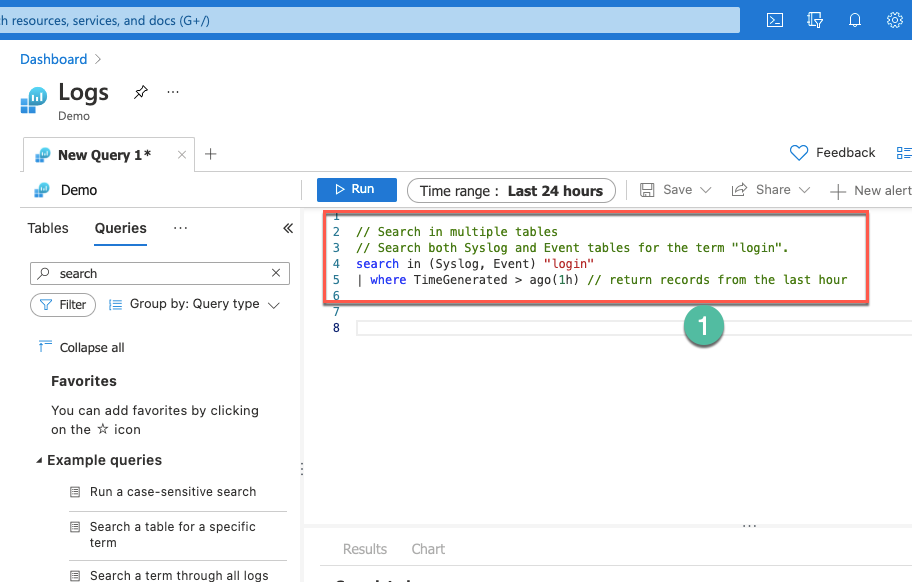Switch to the Tables tab
912x582 pixels.
click(x=48, y=228)
